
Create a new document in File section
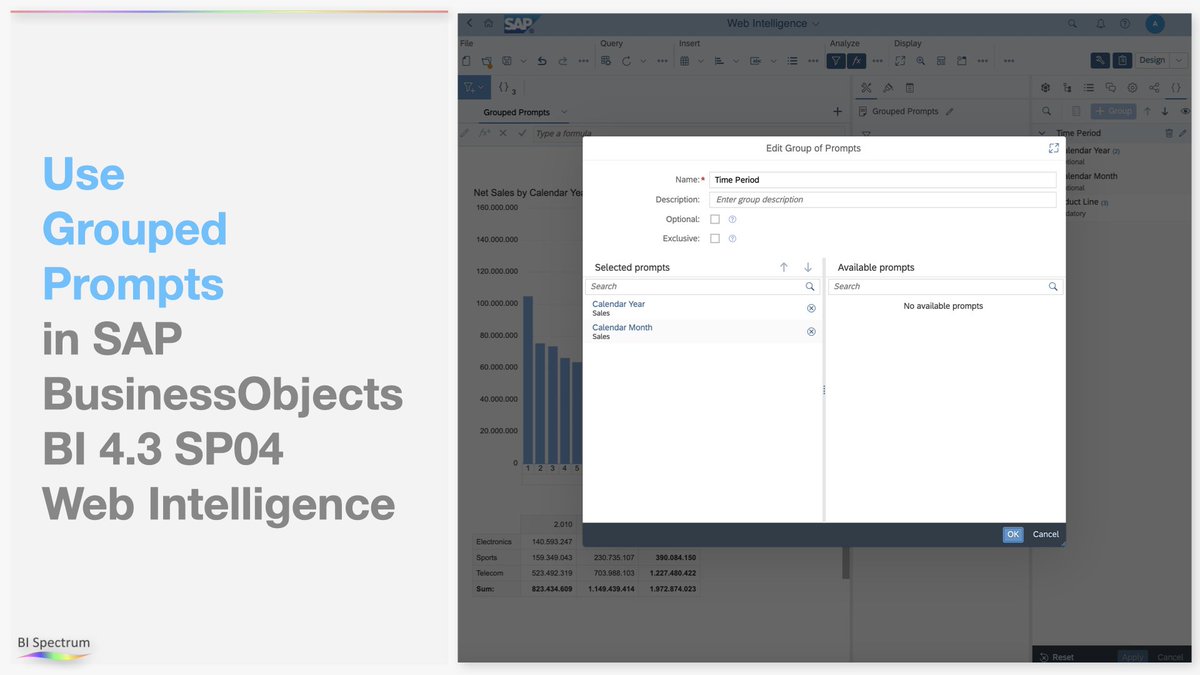[x=466, y=61]
